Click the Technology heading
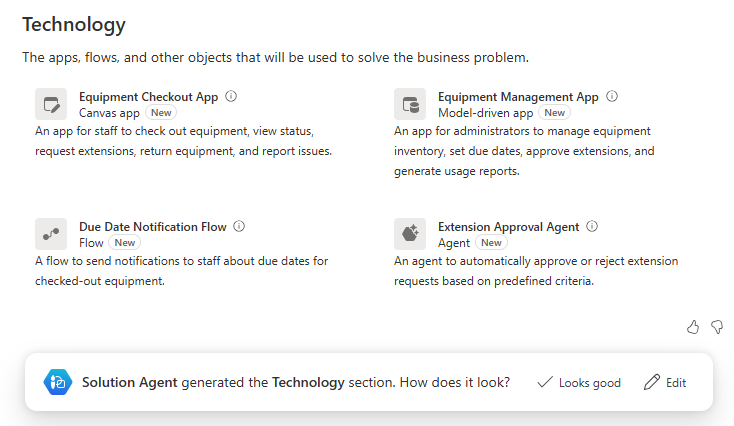This screenshot has width=734, height=426. click(x=74, y=25)
